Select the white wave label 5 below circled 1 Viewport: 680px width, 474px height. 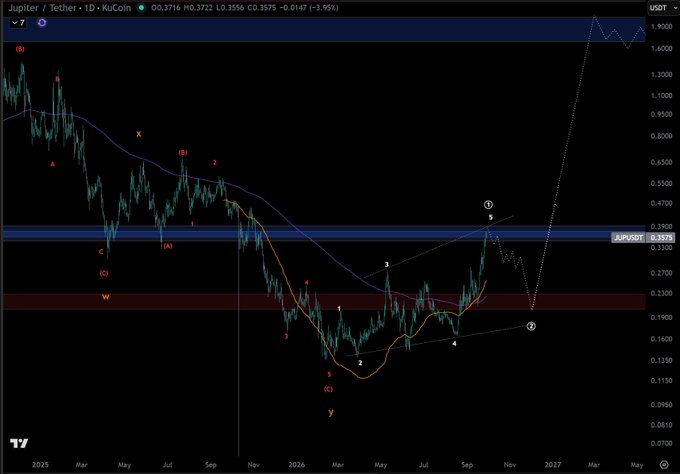click(x=491, y=217)
